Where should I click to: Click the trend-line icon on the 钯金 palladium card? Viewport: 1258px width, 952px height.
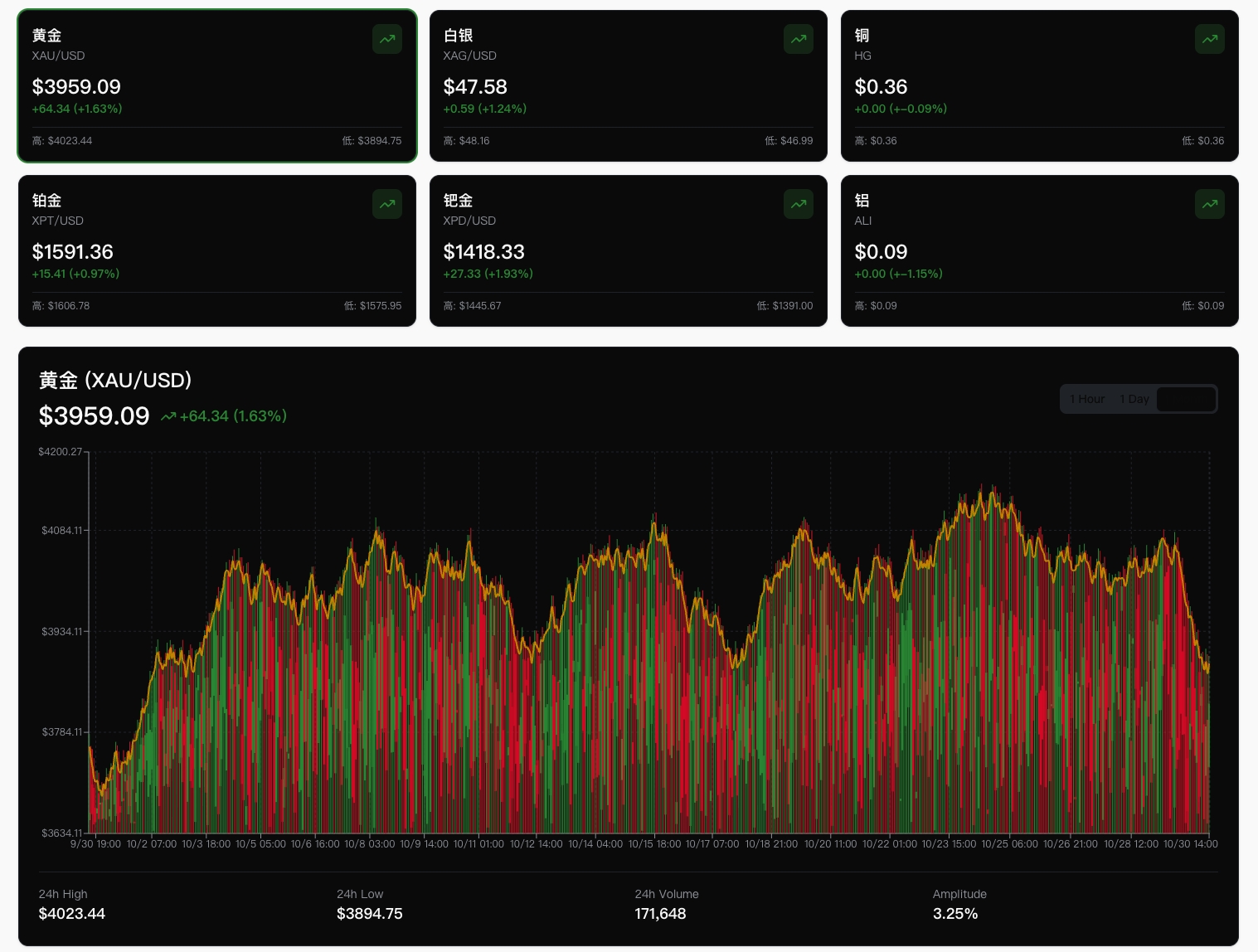(797, 203)
